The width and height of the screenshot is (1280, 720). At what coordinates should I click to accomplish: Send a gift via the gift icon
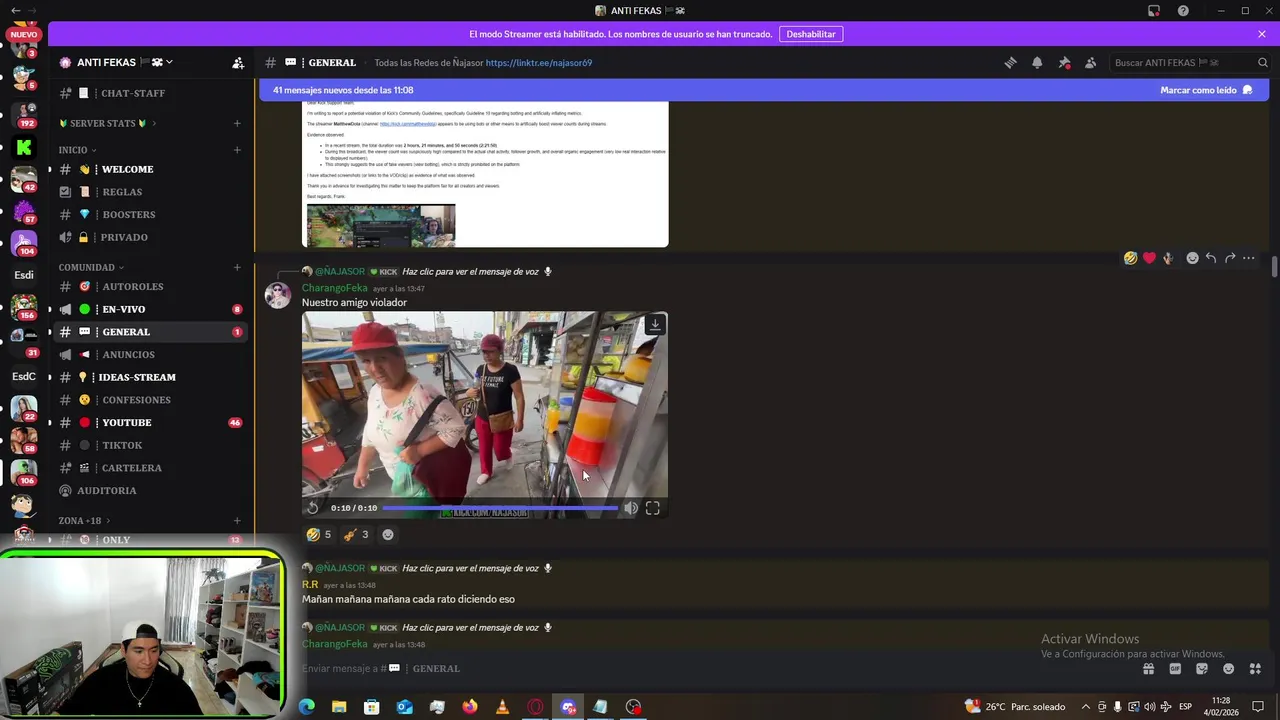click(x=1149, y=668)
